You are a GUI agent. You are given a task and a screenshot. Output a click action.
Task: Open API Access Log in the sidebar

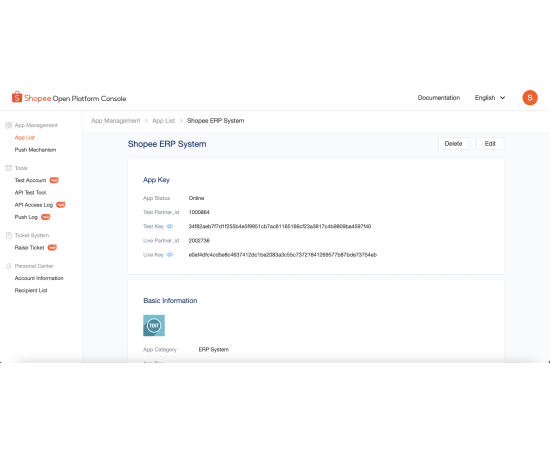click(34, 205)
